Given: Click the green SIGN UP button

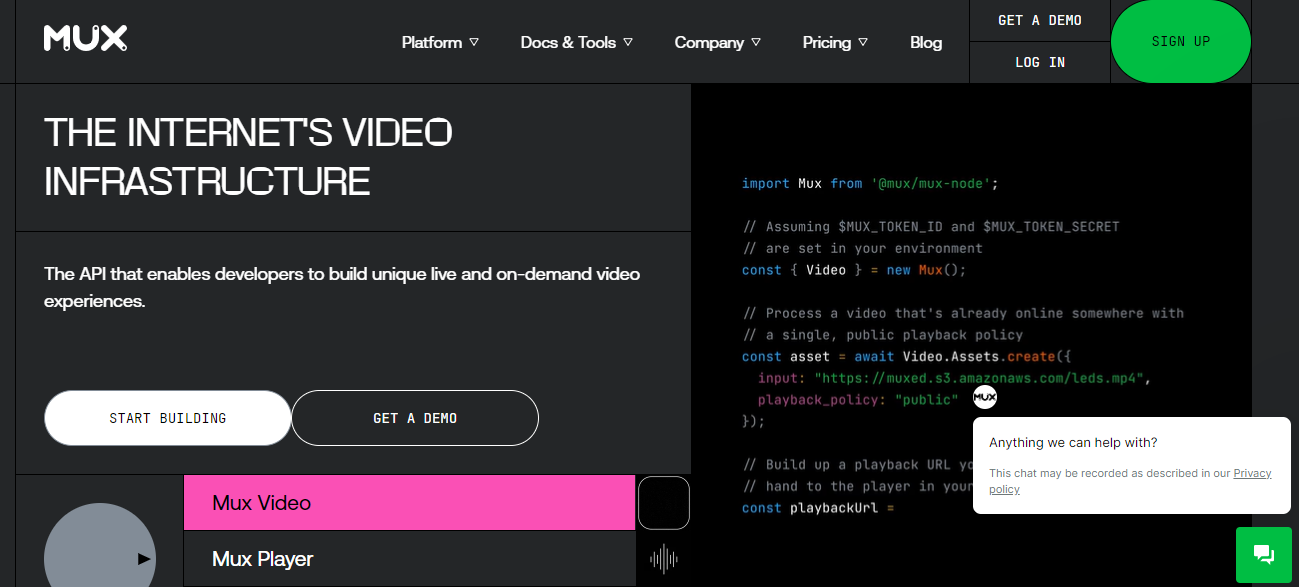Looking at the screenshot, I should click(x=1180, y=41).
